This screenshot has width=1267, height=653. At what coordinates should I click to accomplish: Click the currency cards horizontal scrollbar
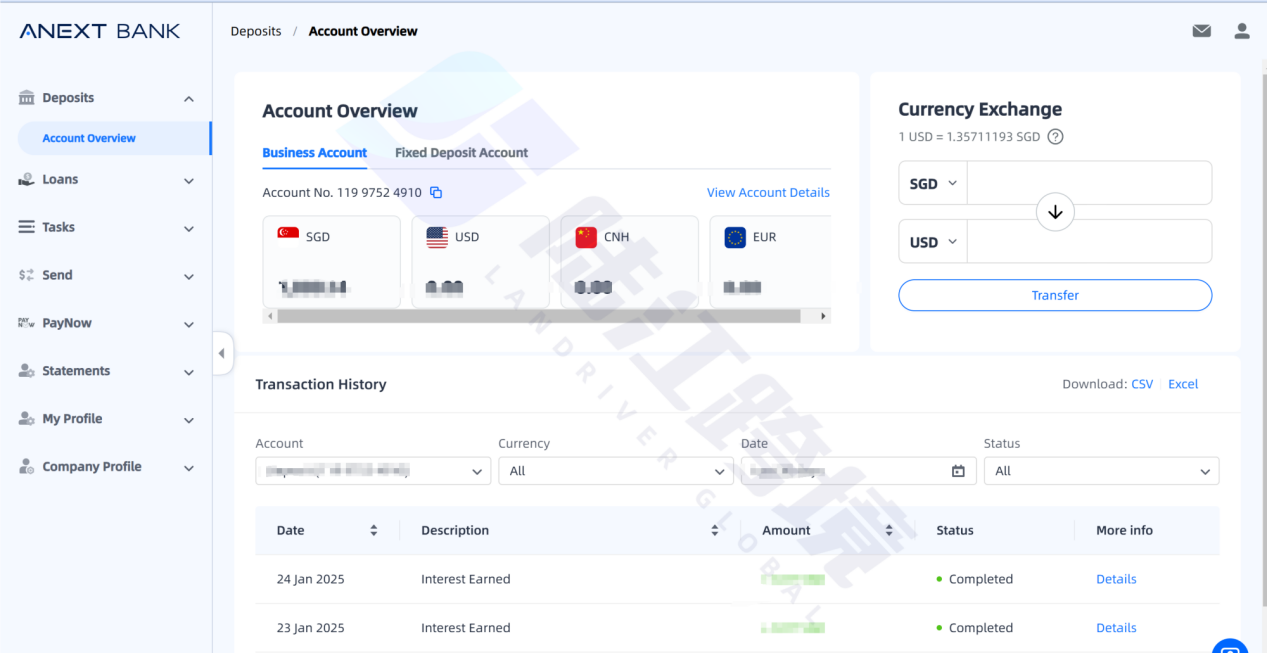click(x=539, y=316)
